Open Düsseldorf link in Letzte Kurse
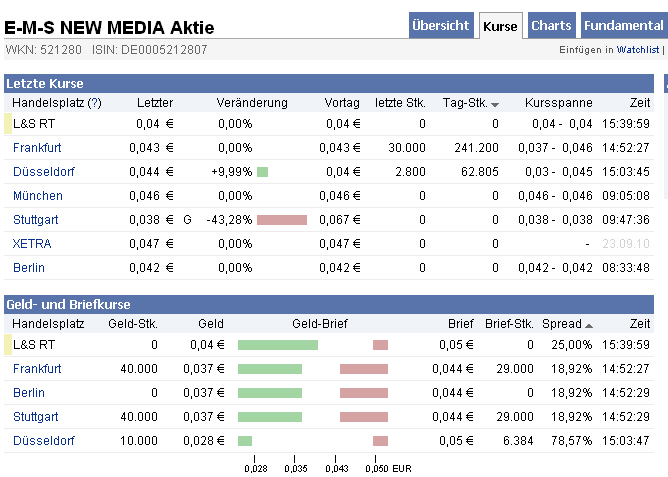The width and height of the screenshot is (668, 477). point(43,172)
